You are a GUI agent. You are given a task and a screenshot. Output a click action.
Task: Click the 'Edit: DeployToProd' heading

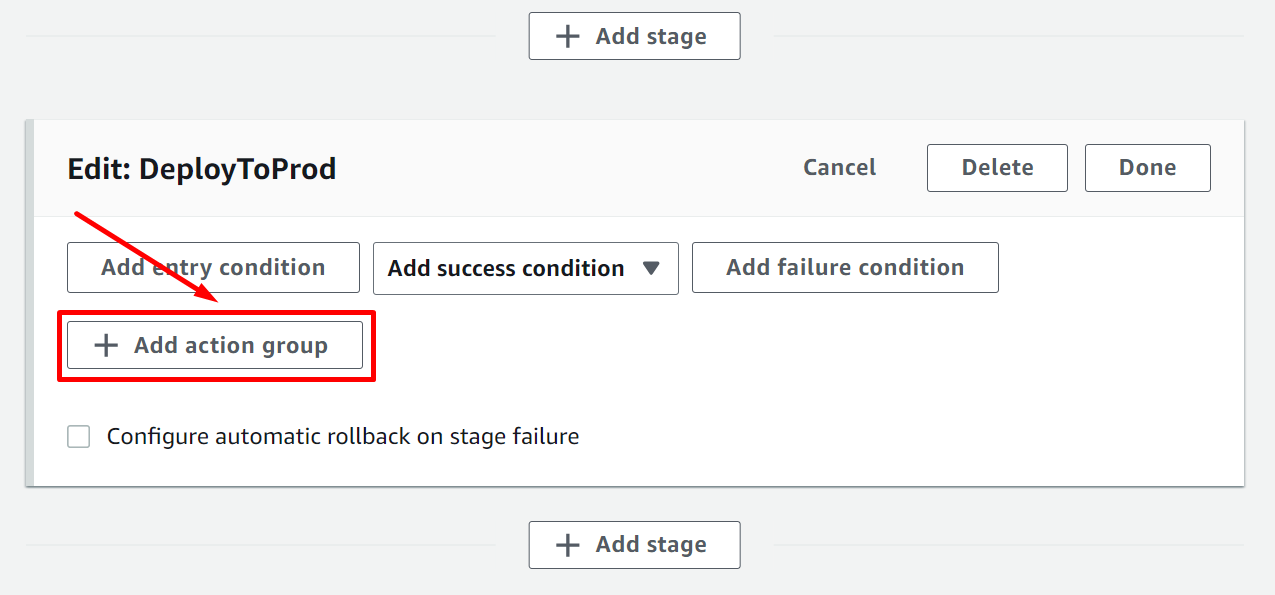(201, 169)
